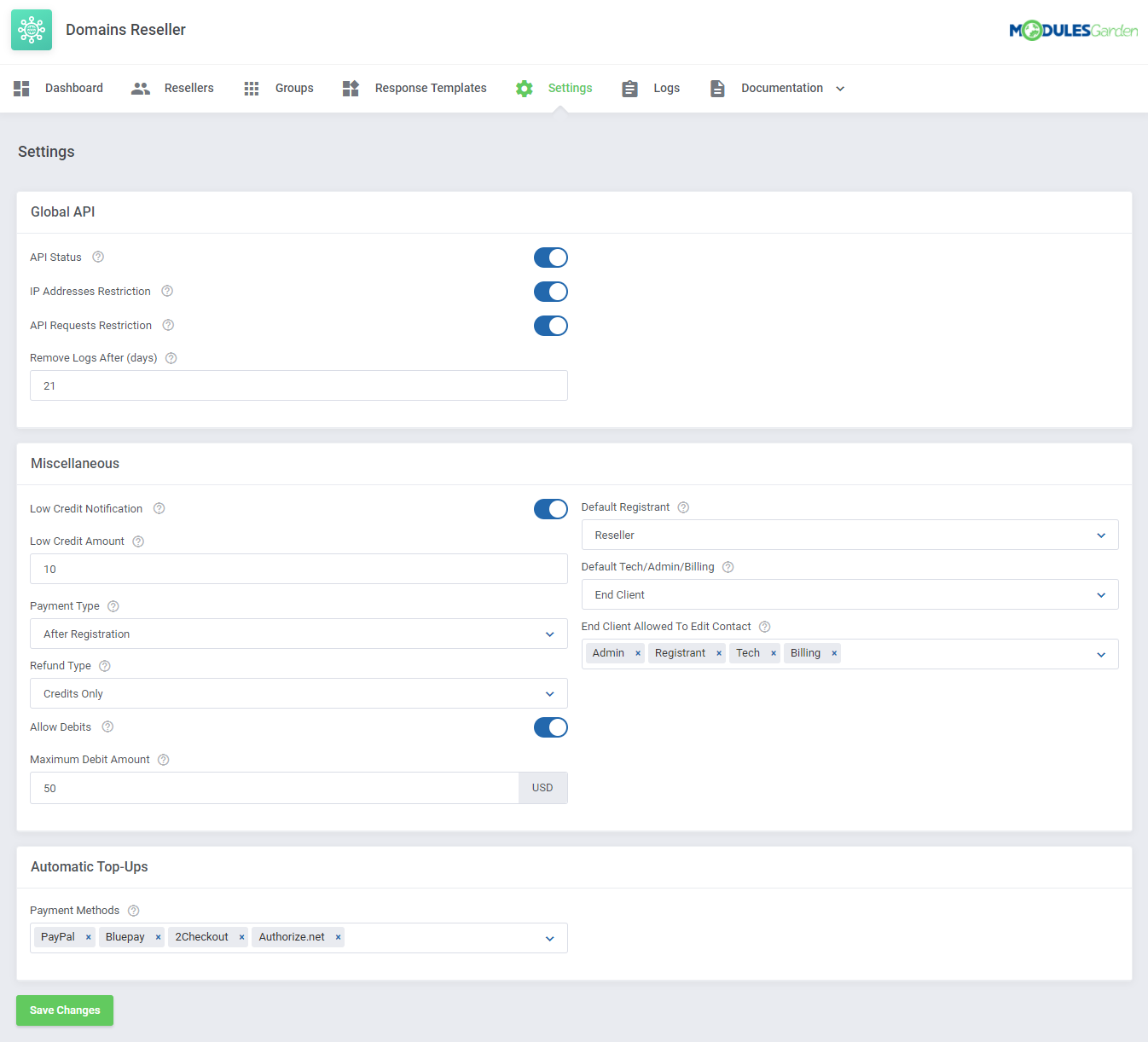Select the Resellers people icon
The width and height of the screenshot is (1148, 1042).
pos(140,88)
